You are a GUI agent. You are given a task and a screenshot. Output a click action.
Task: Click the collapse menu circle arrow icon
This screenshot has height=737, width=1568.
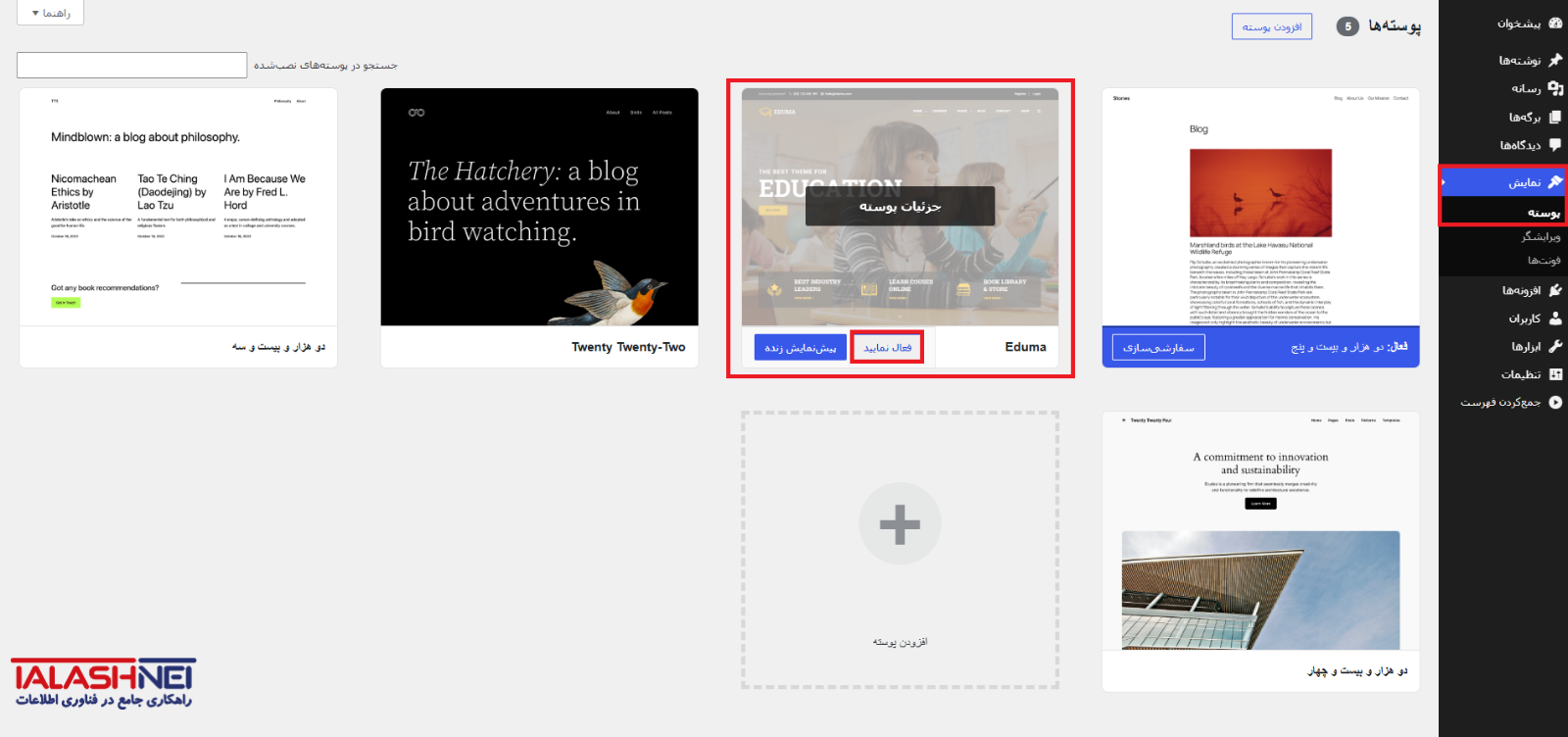[x=1555, y=402]
